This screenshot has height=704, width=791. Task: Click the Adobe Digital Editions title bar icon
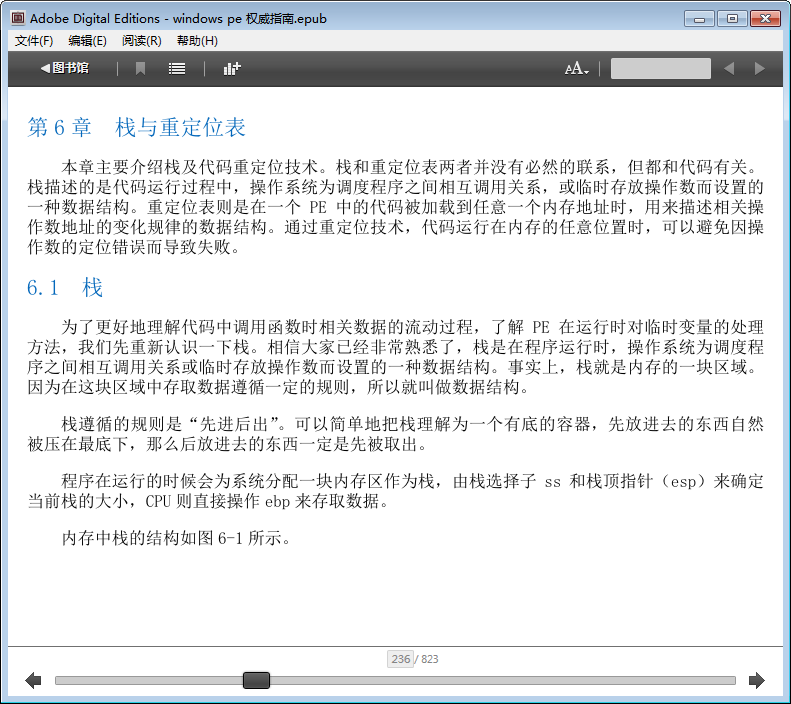[16, 19]
